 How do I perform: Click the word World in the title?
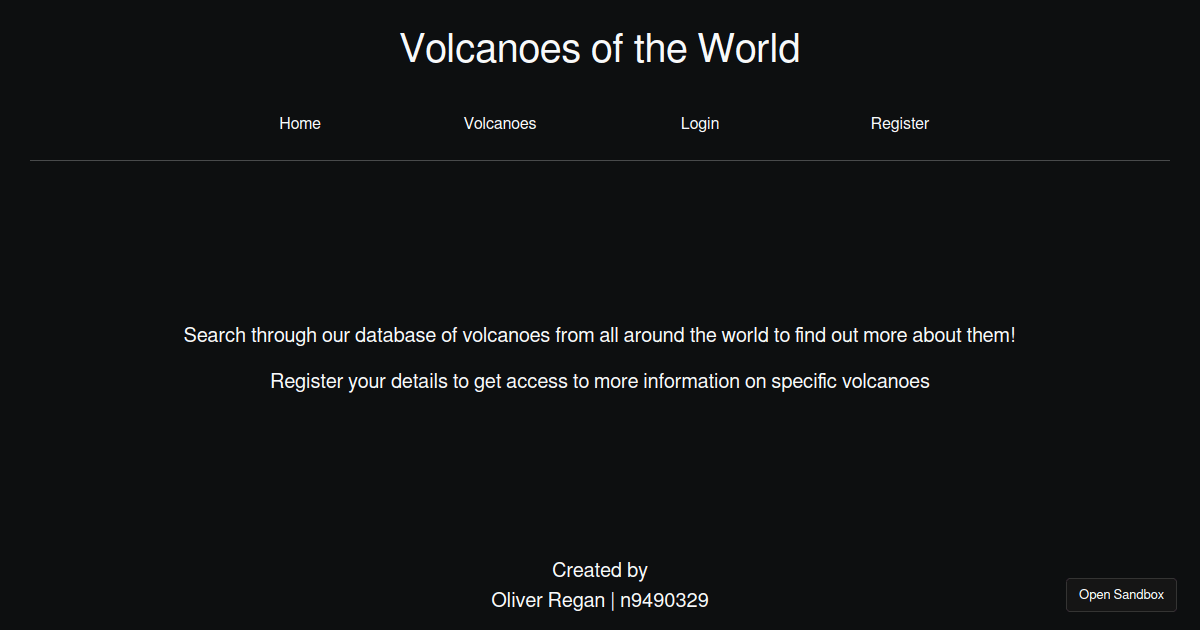click(x=749, y=48)
